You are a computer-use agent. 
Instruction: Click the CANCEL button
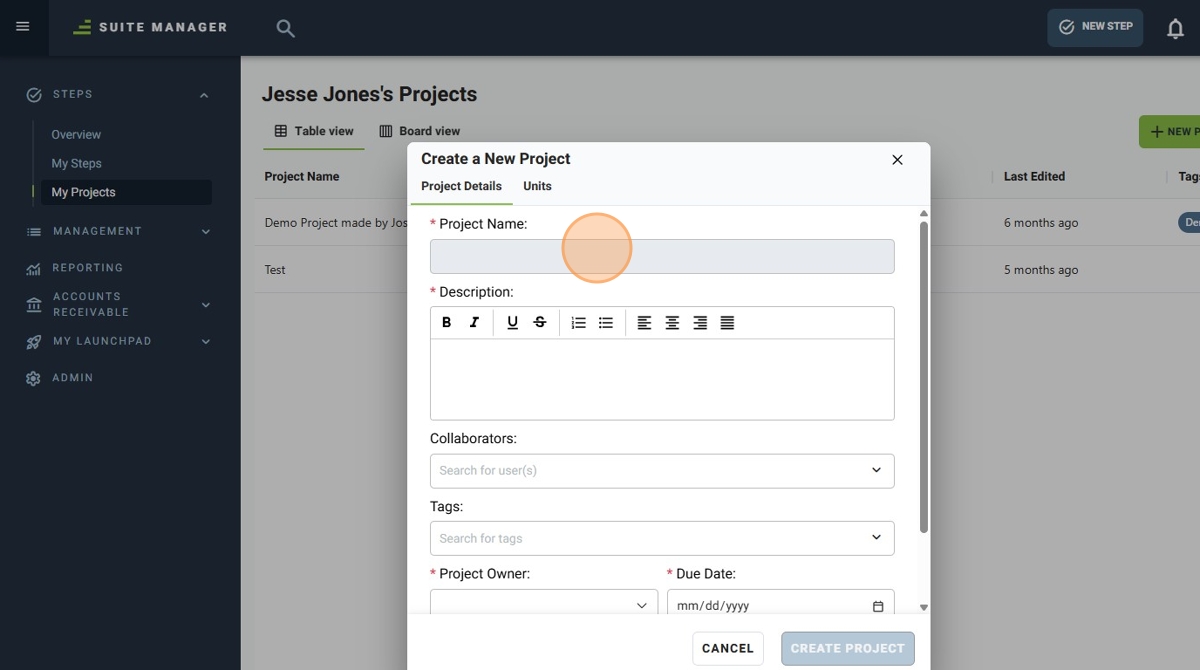coord(728,649)
